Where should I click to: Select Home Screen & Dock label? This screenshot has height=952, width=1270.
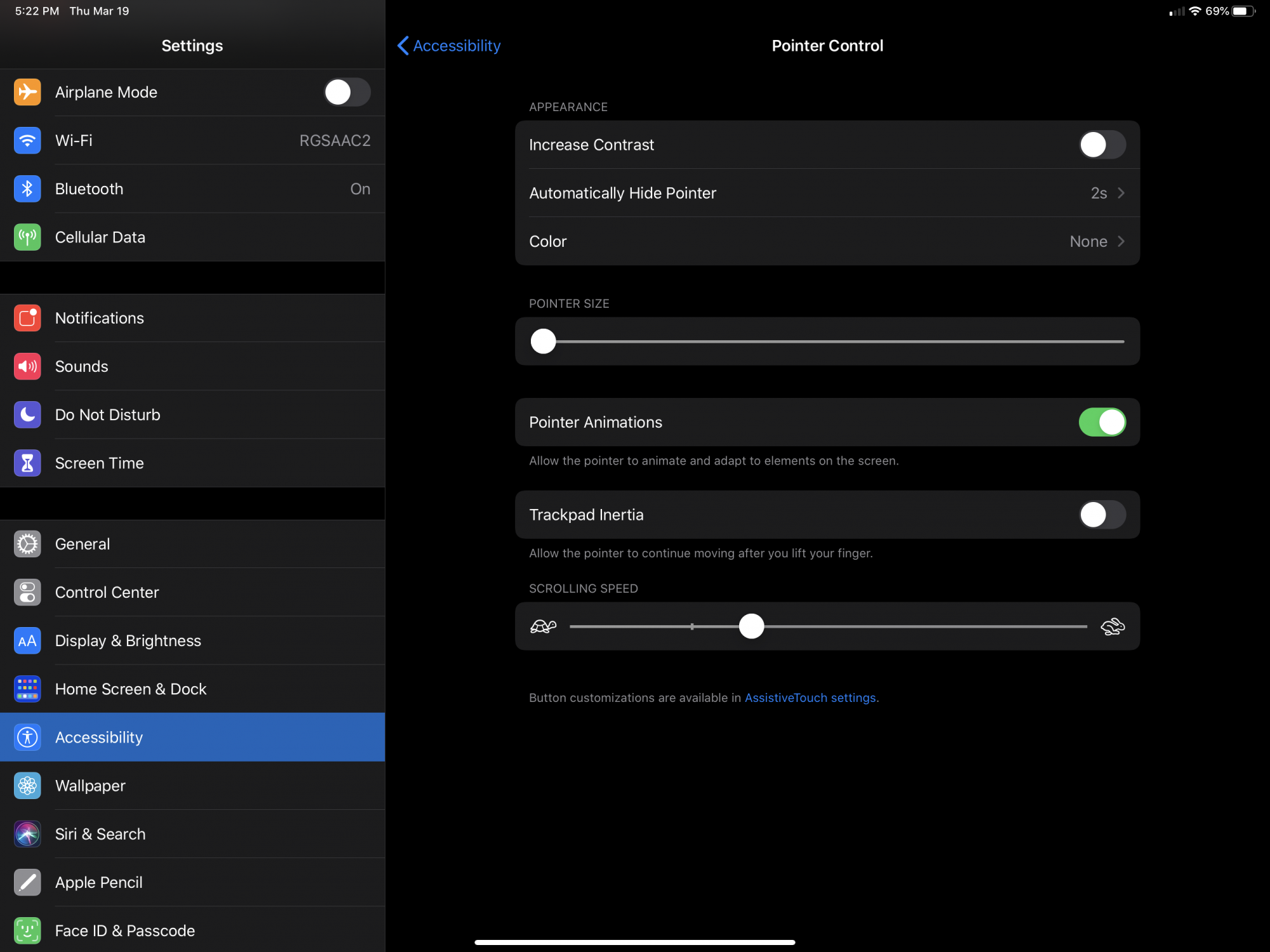[x=131, y=689]
